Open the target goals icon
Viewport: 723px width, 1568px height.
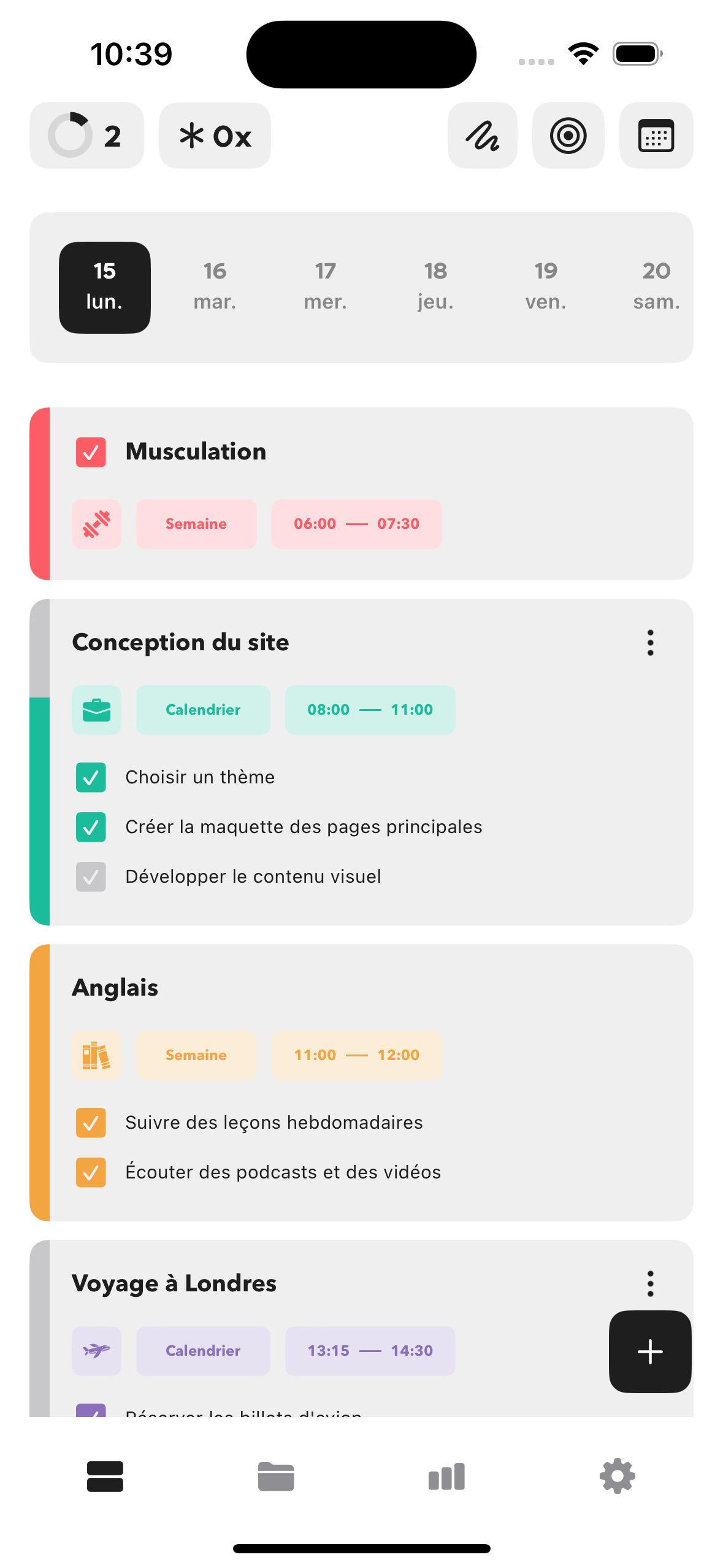coord(568,136)
